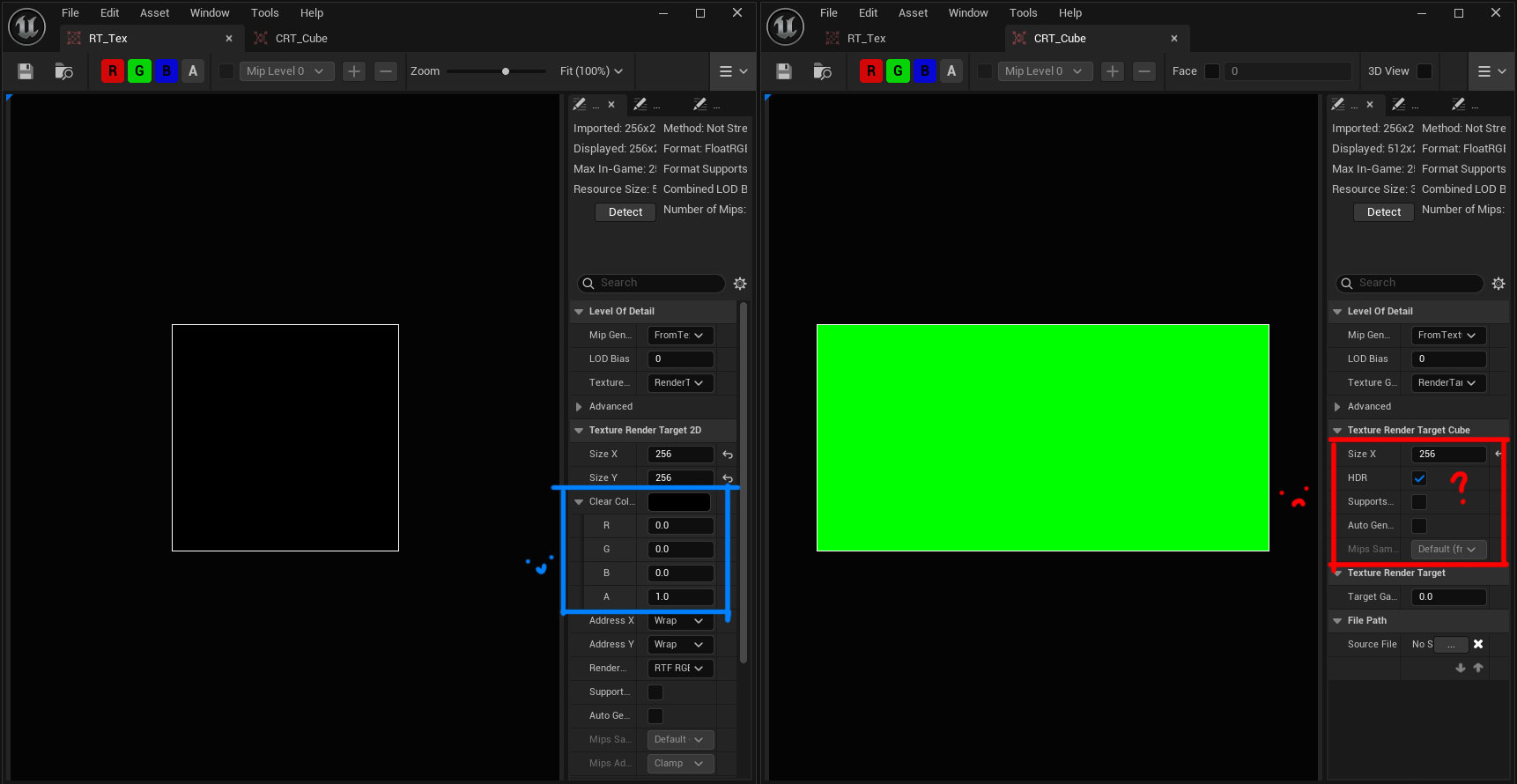This screenshot has width=1517, height=784.
Task: Toggle blue channel in RT_Tex window
Action: click(x=166, y=71)
